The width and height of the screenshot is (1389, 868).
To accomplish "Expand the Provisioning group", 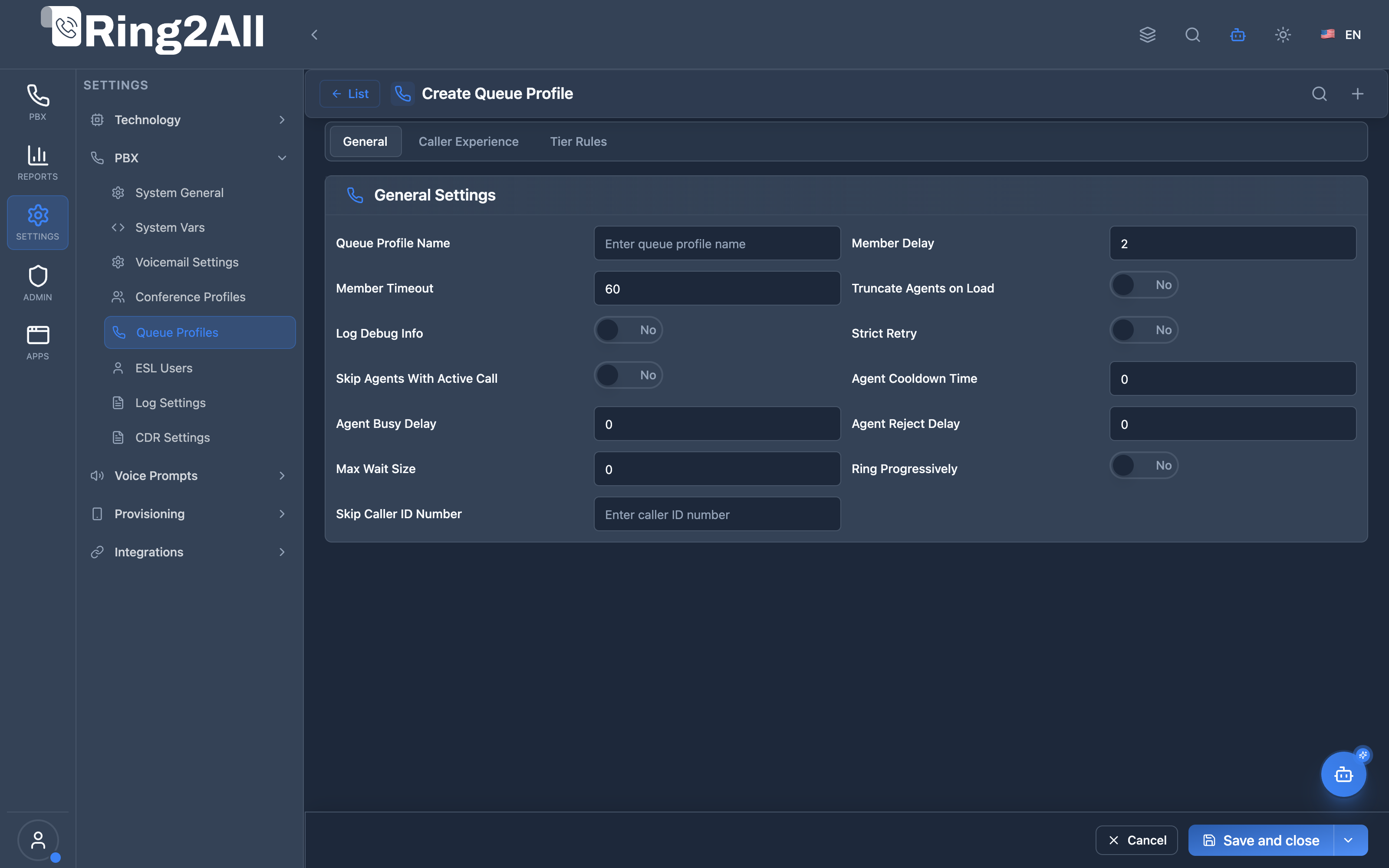I will tap(189, 514).
